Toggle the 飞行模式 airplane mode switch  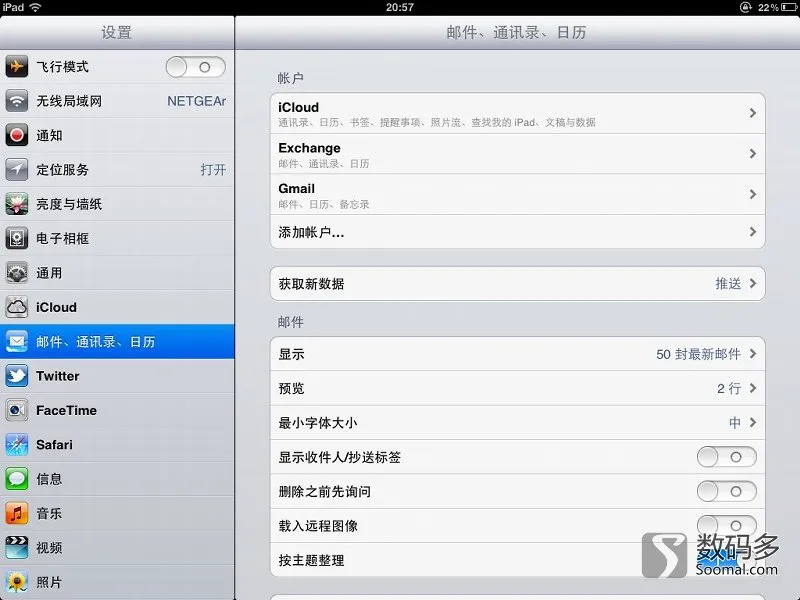(x=195, y=67)
